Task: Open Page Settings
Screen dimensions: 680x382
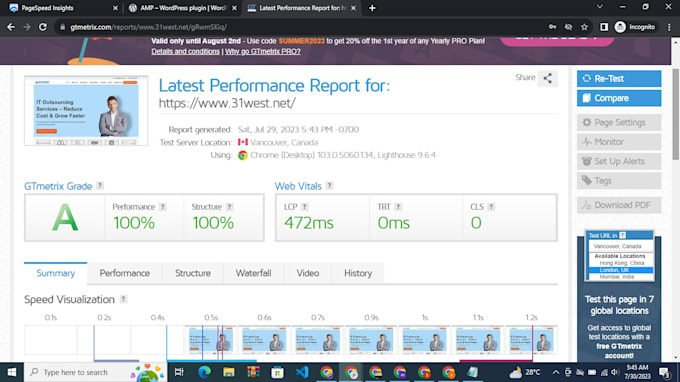Action: tap(619, 122)
